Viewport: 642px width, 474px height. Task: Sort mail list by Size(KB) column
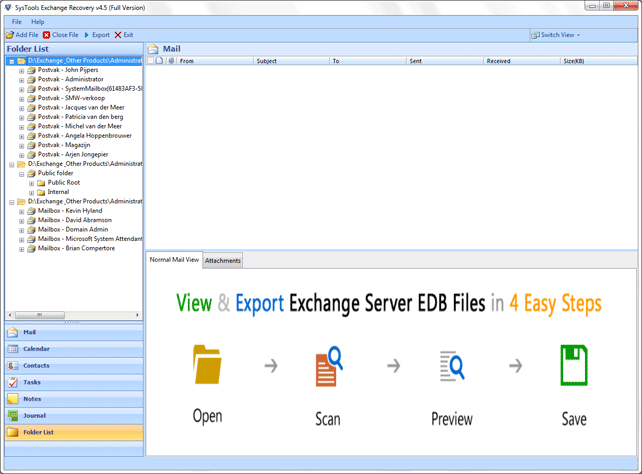tap(599, 61)
